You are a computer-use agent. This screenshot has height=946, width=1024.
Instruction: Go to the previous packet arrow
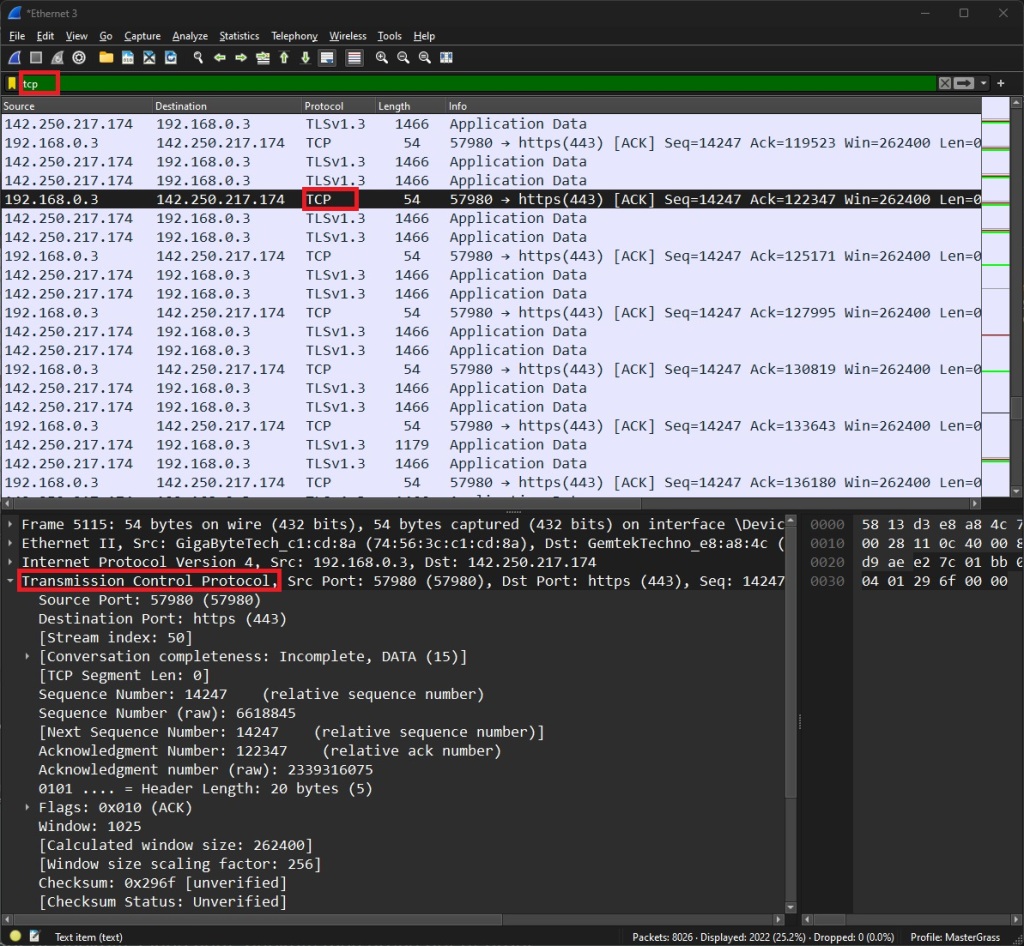219,58
